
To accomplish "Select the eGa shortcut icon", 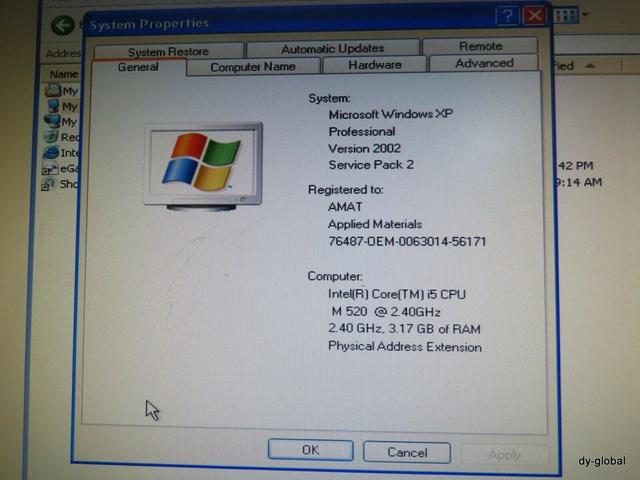I will (x=50, y=168).
